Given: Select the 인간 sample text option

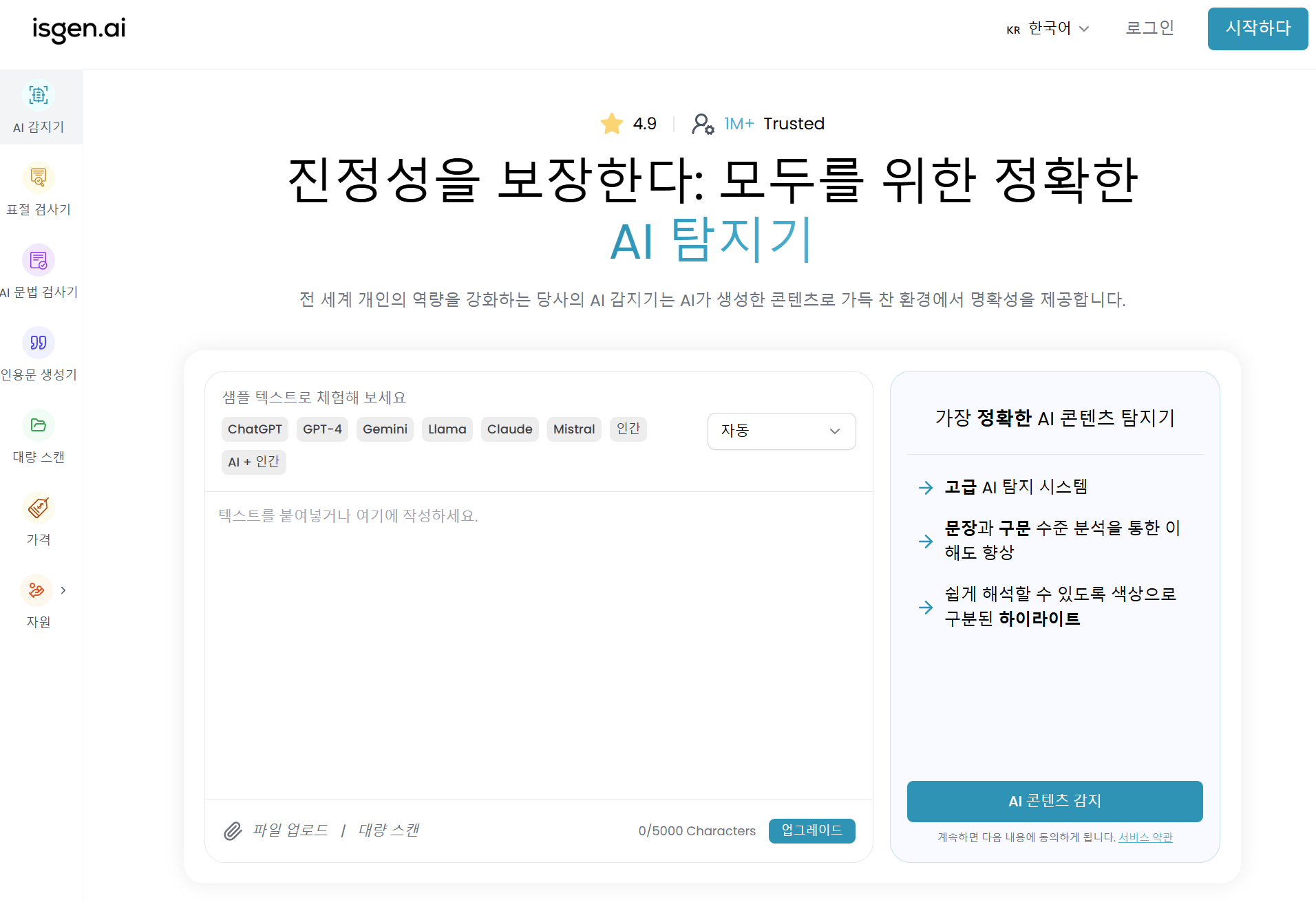Looking at the screenshot, I should (x=628, y=429).
